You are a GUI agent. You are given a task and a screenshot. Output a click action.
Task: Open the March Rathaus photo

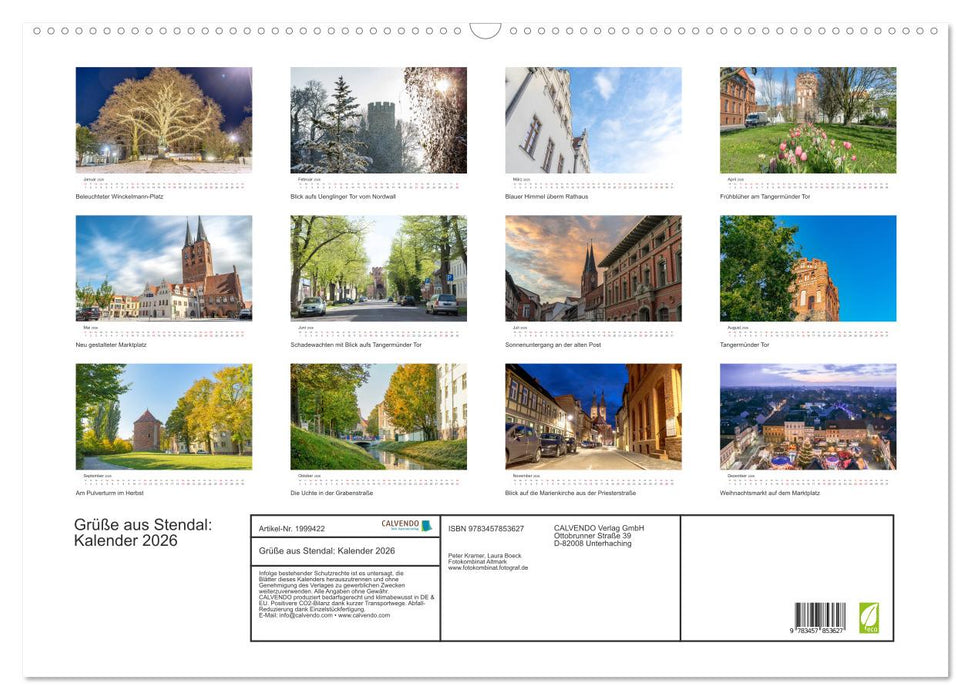click(x=593, y=120)
